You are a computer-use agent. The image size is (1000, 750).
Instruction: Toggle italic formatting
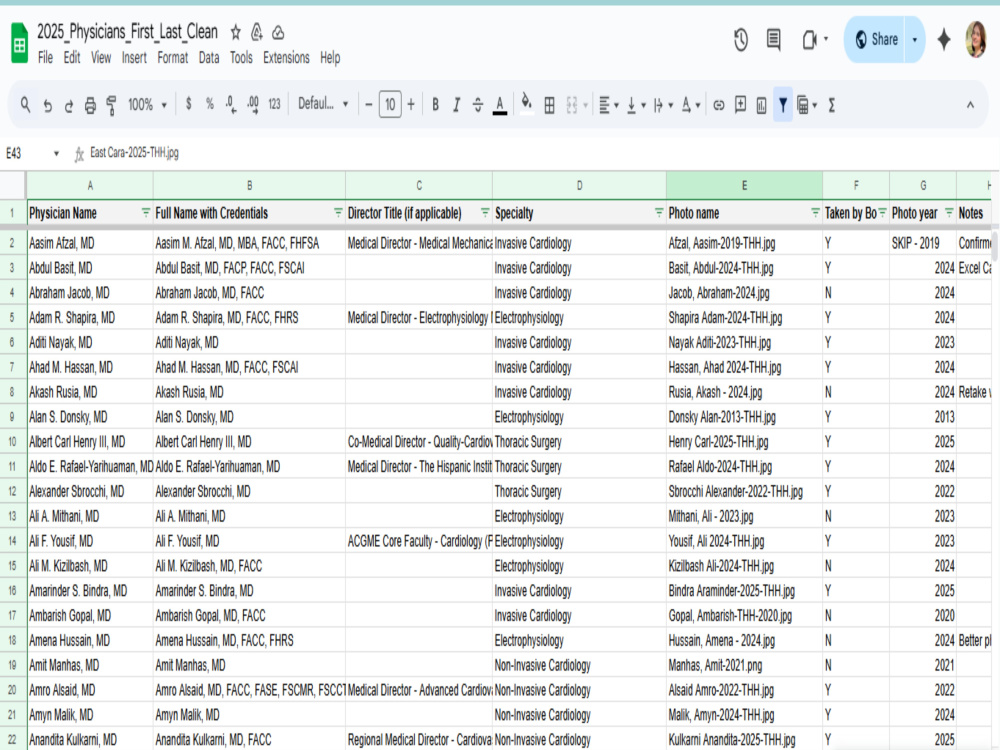pyautogui.click(x=456, y=105)
